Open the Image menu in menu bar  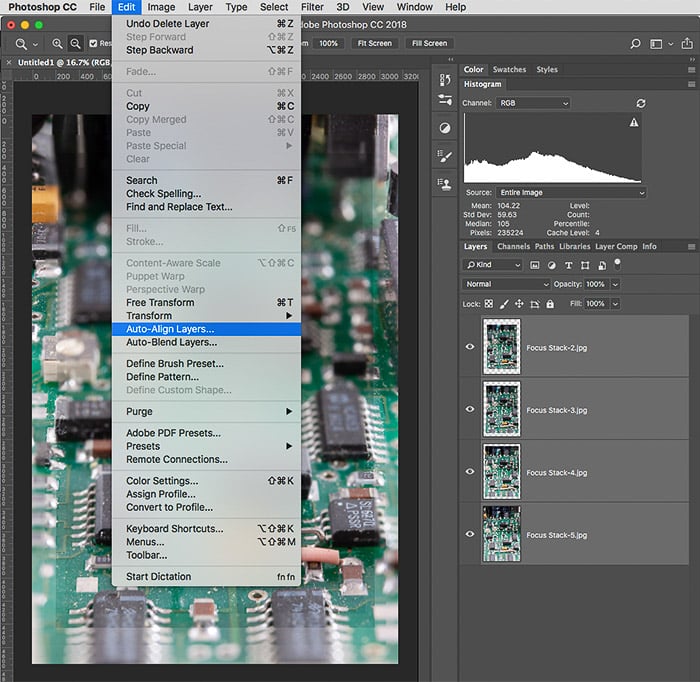[x=161, y=7]
